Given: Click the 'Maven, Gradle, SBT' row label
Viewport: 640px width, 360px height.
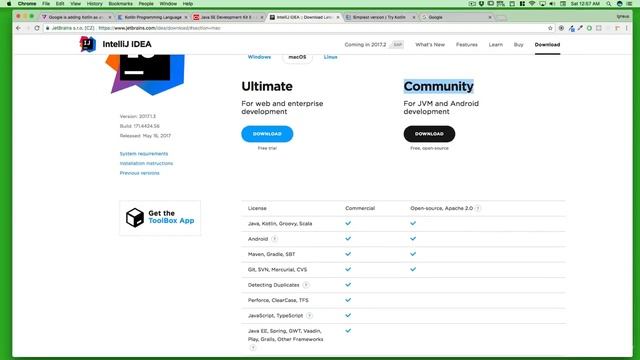Looking at the screenshot, I should point(271,254).
